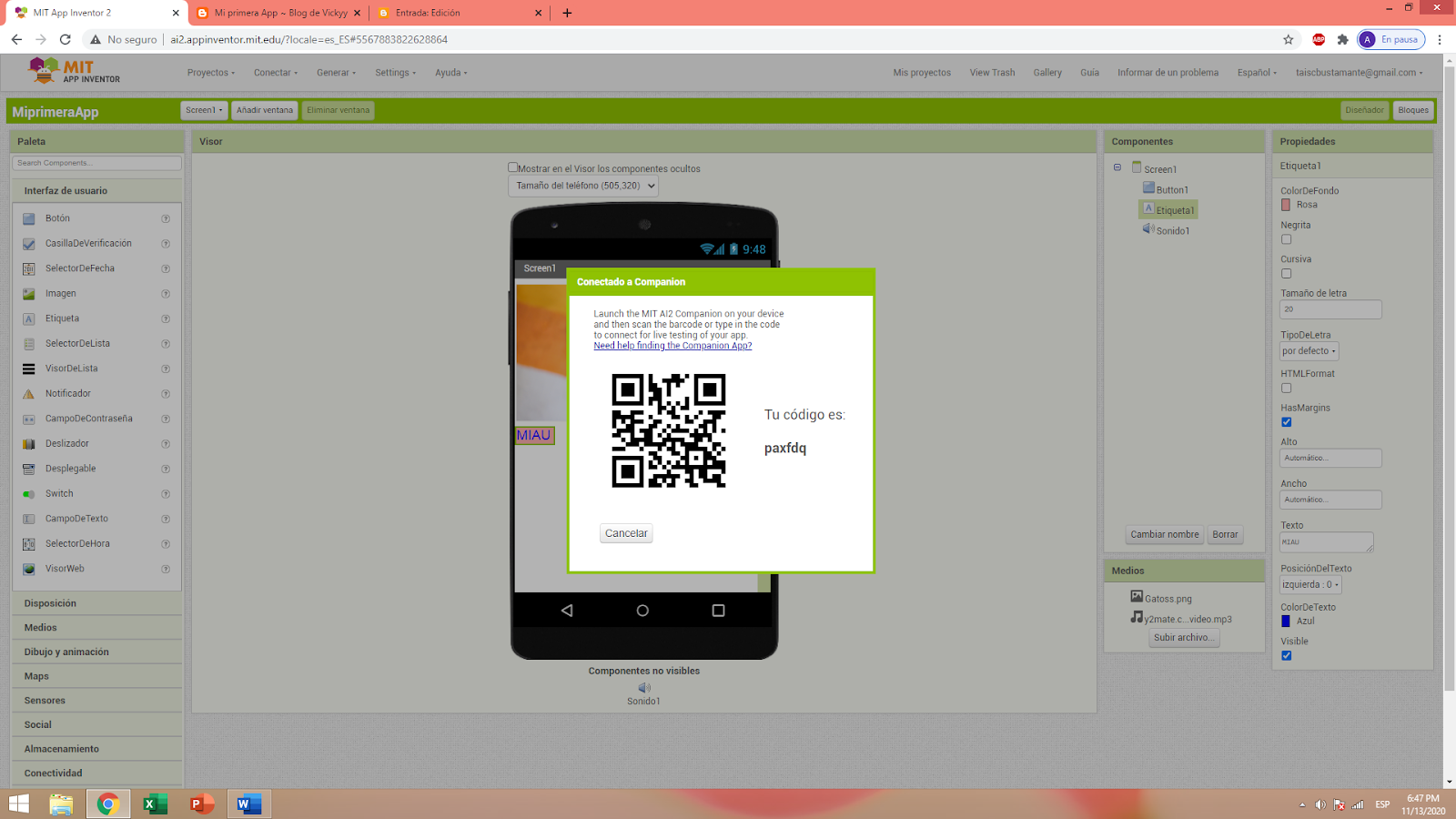Open Excel from the taskbar
This screenshot has height=819, width=1456.
point(155,804)
